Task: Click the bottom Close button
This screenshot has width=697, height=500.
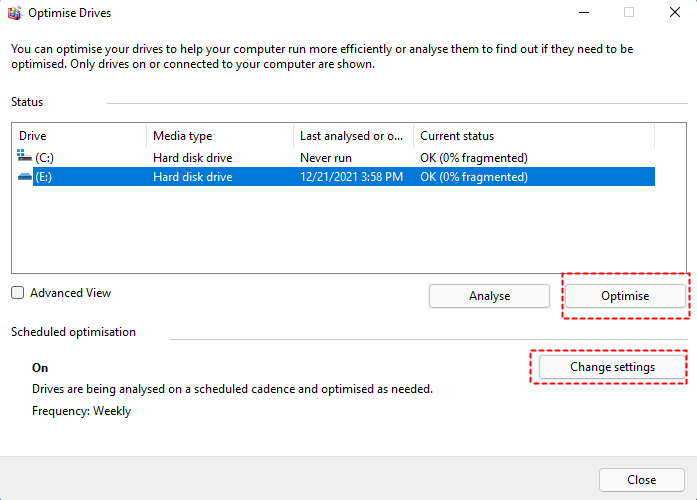Action: 641,480
